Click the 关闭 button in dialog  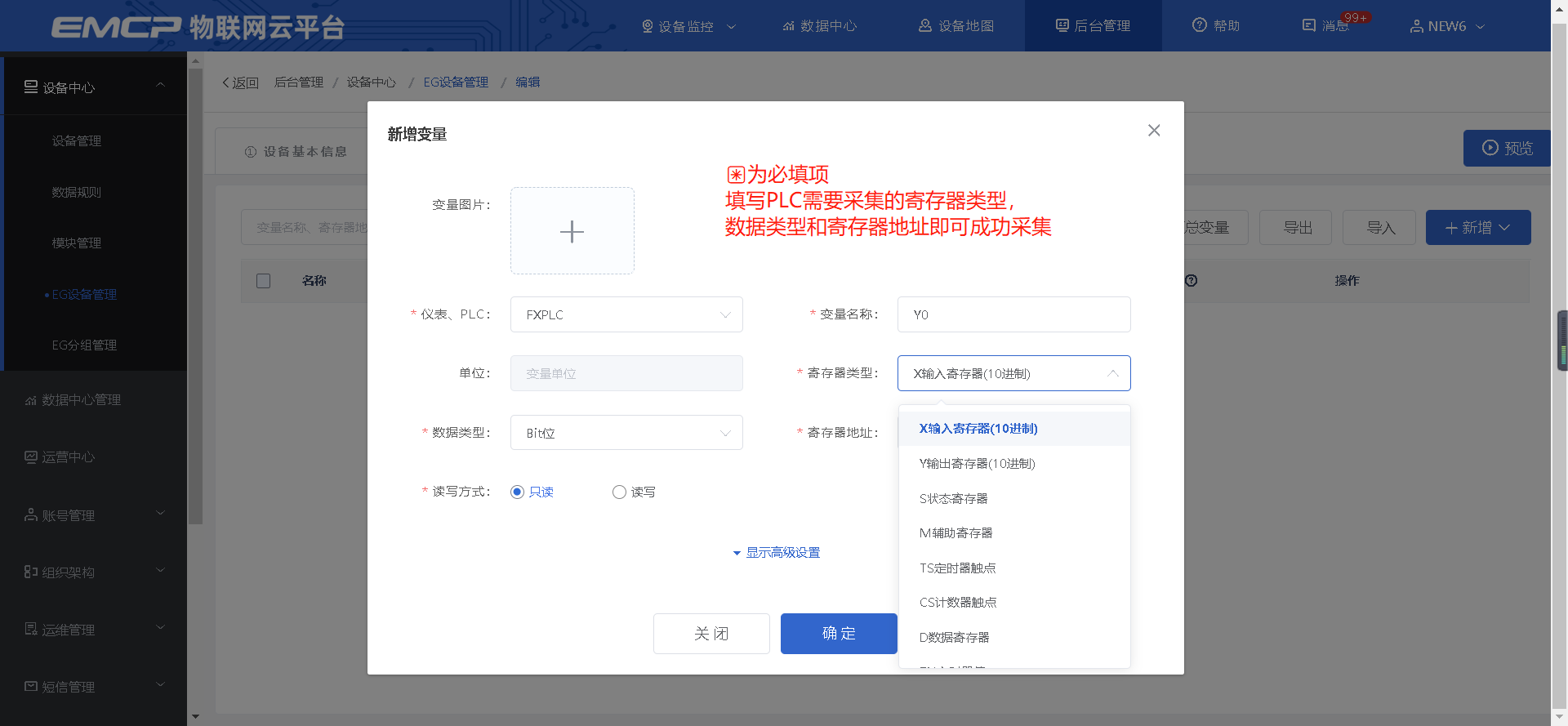pyautogui.click(x=711, y=634)
